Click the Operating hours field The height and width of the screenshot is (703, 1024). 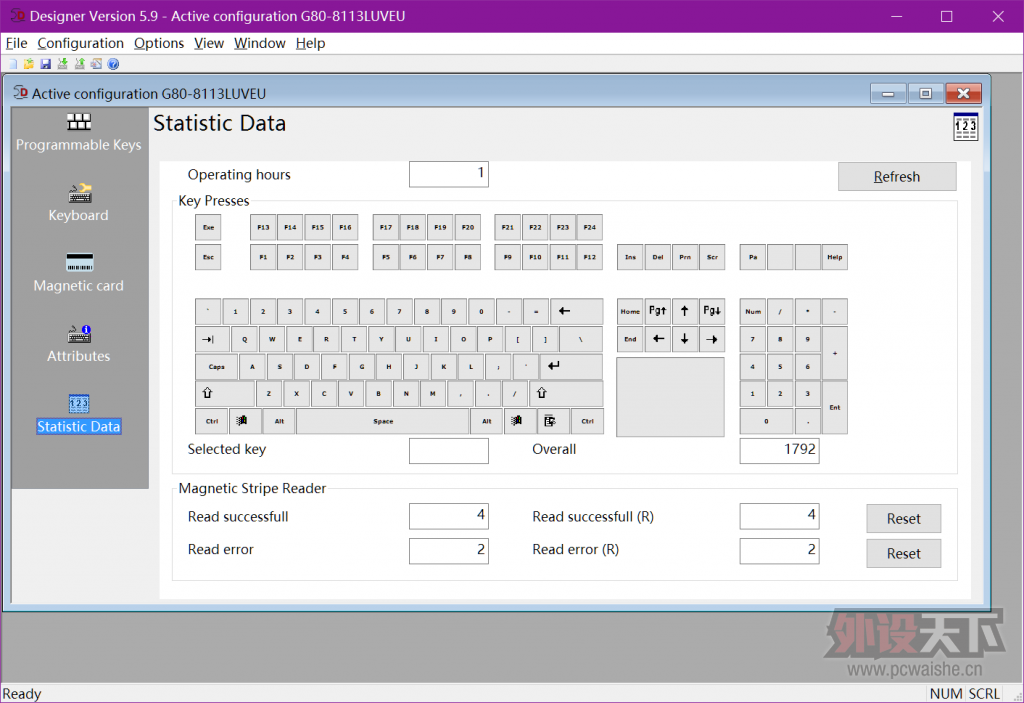click(x=449, y=174)
